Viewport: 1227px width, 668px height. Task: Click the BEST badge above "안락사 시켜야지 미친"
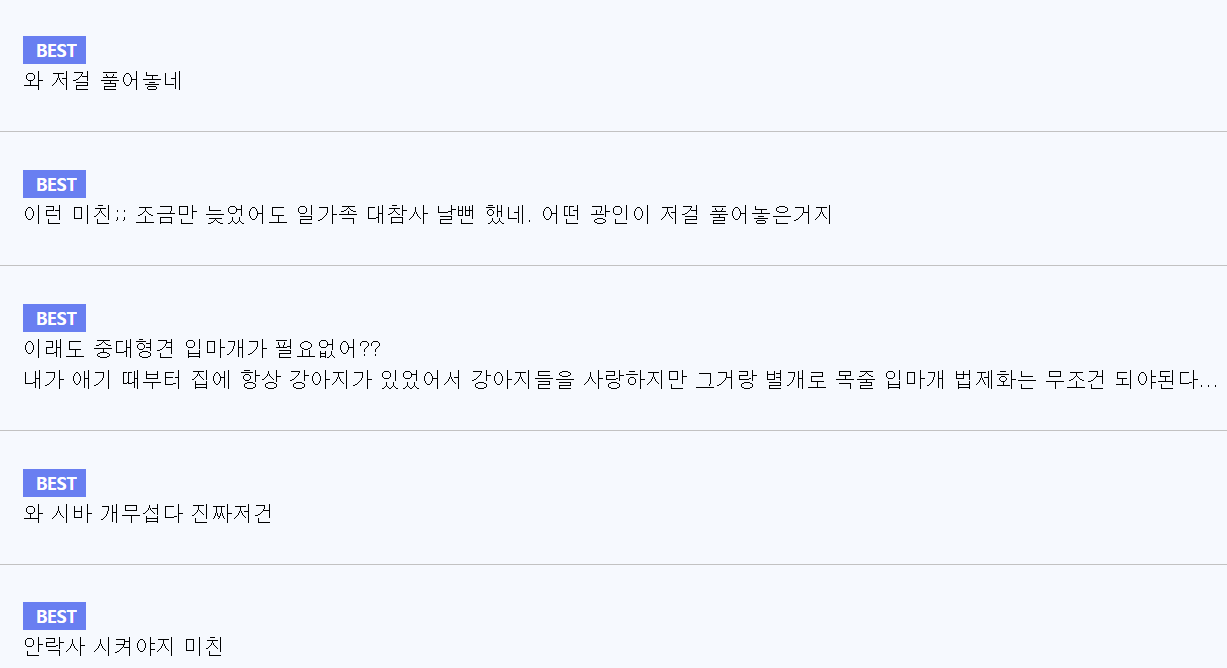click(54, 617)
